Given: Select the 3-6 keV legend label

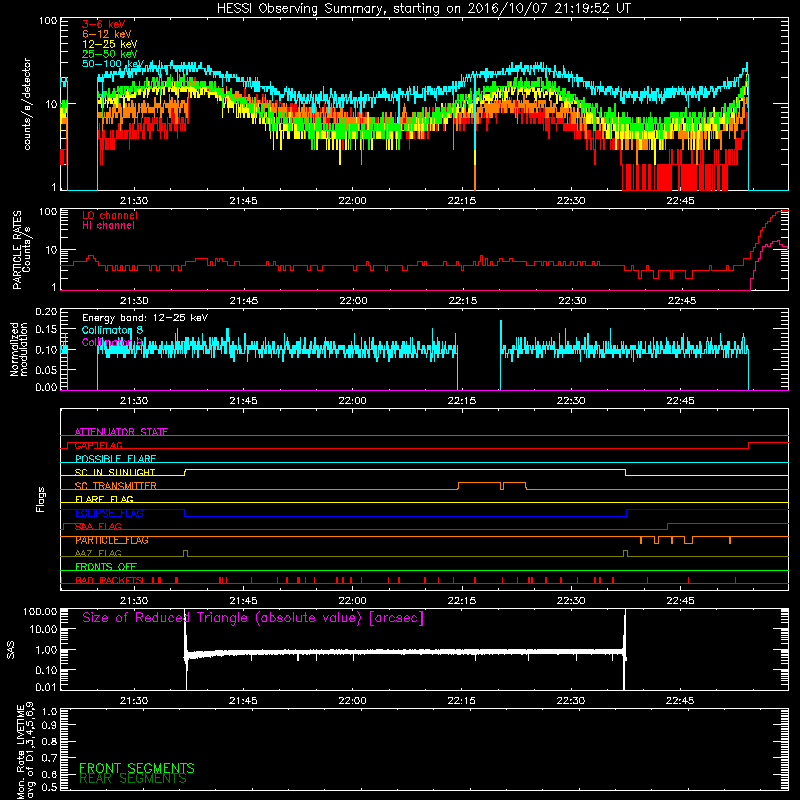Looking at the screenshot, I should pos(103,24).
